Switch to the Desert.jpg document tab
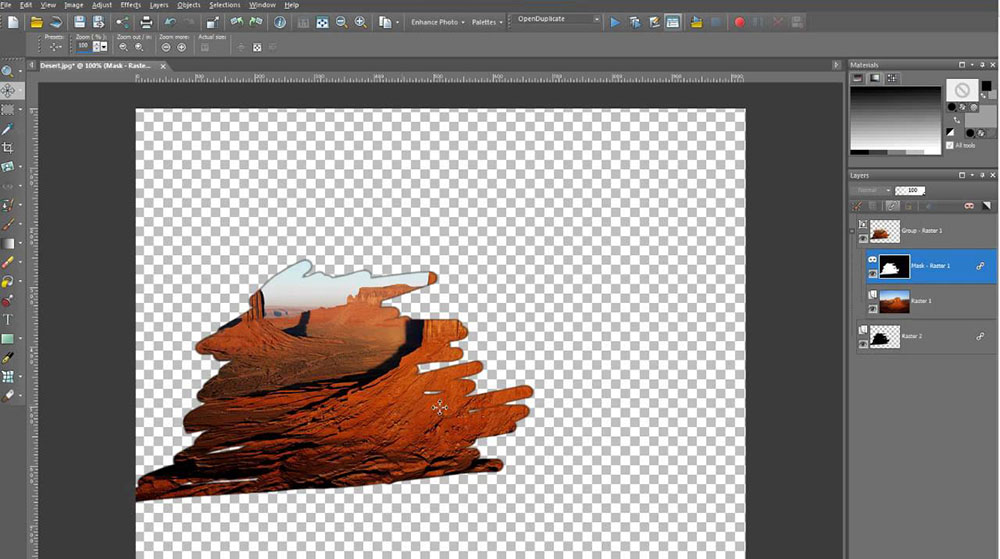 pos(96,66)
